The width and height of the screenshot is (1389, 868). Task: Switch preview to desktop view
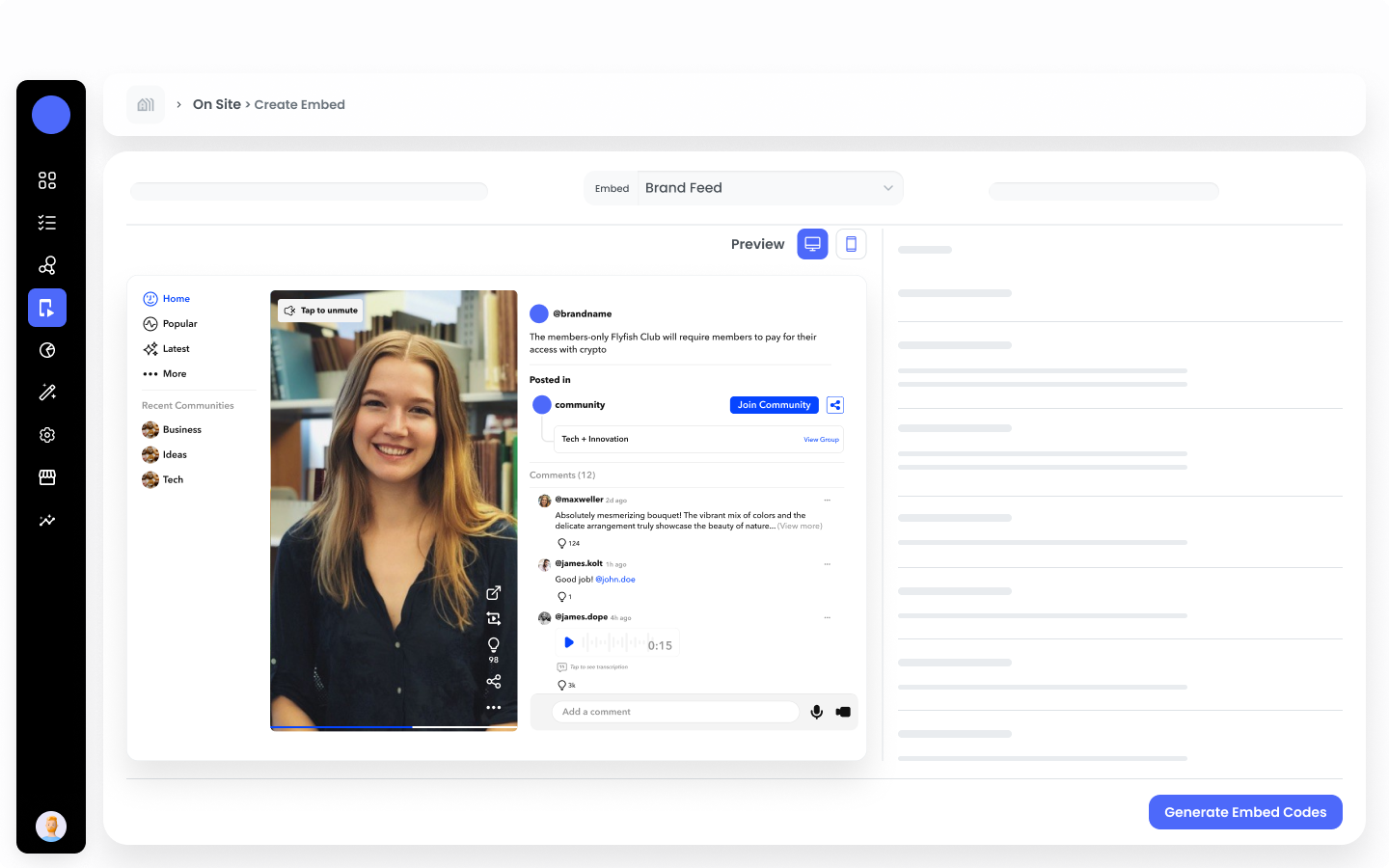click(x=812, y=244)
